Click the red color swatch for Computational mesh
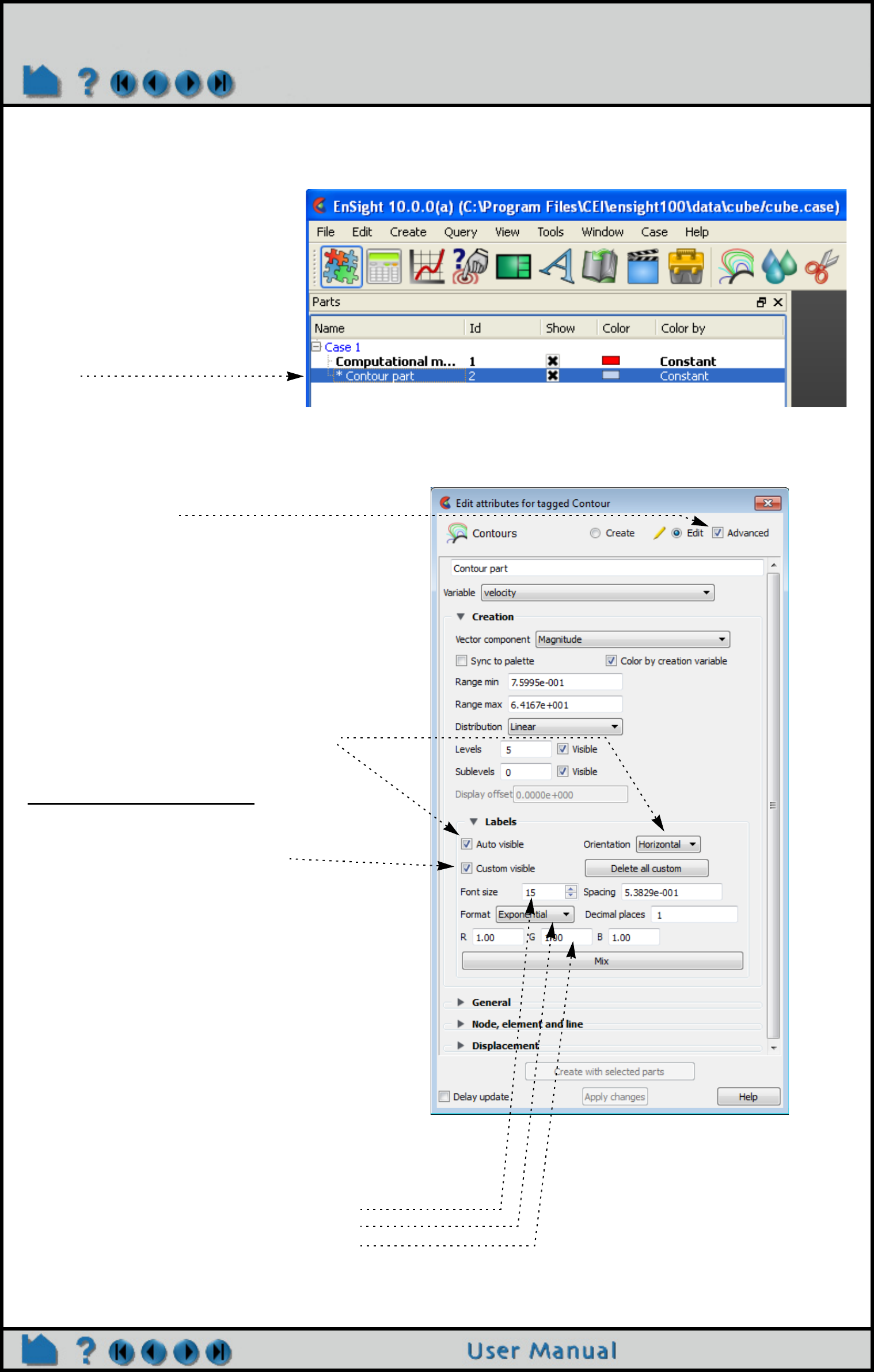 click(x=611, y=361)
